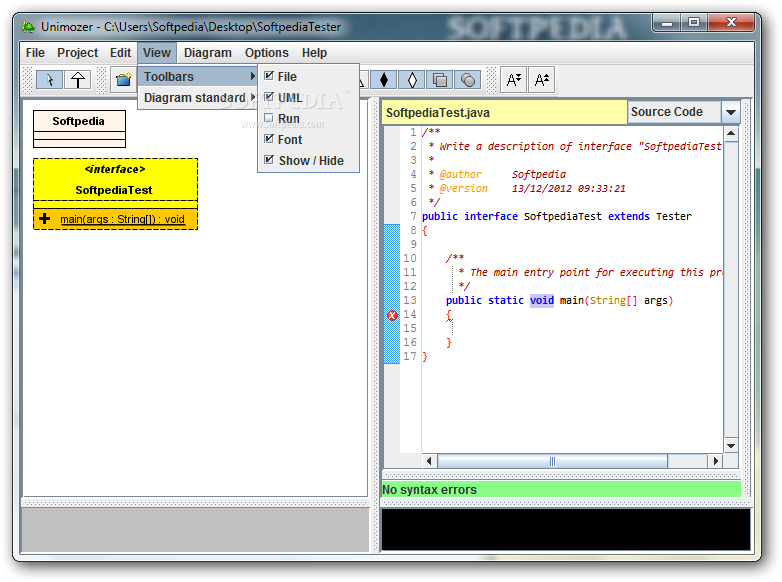
Task: Click the black console output area
Action: [x=566, y=529]
